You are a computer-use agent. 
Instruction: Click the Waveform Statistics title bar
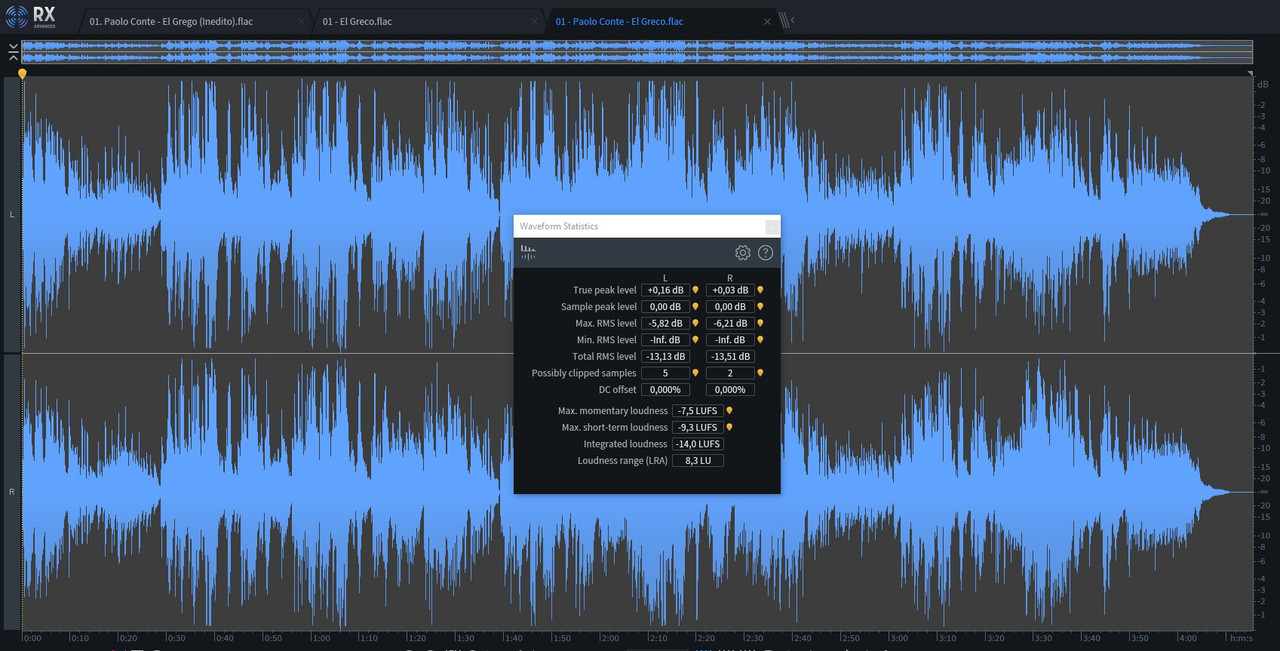point(646,227)
